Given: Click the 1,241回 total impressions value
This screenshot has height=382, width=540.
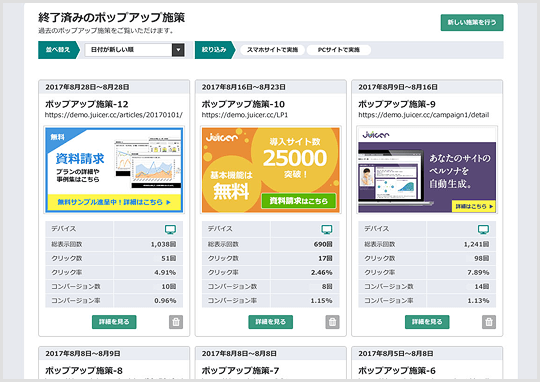Looking at the screenshot, I should 476,244.
